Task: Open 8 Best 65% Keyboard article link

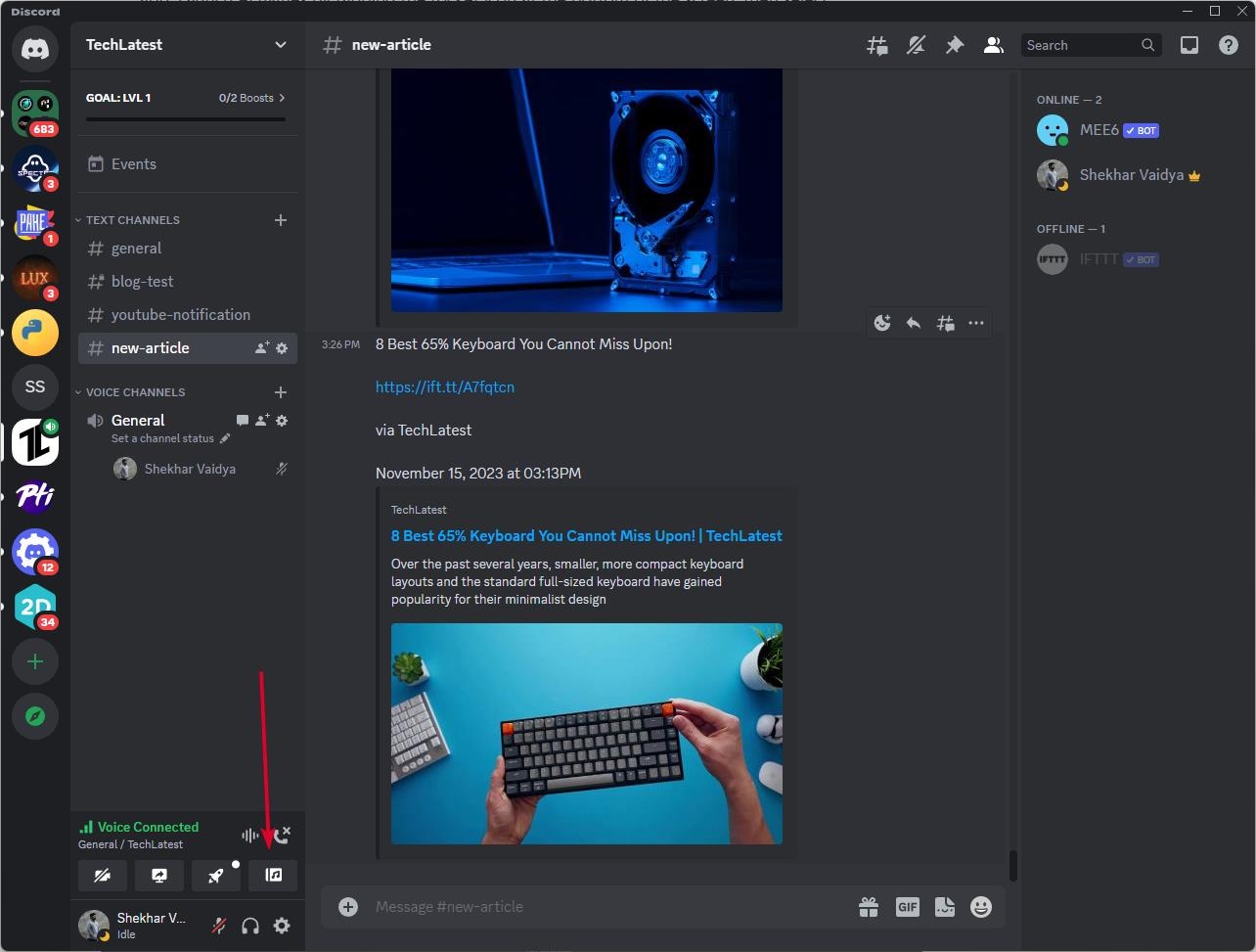Action: 587,536
